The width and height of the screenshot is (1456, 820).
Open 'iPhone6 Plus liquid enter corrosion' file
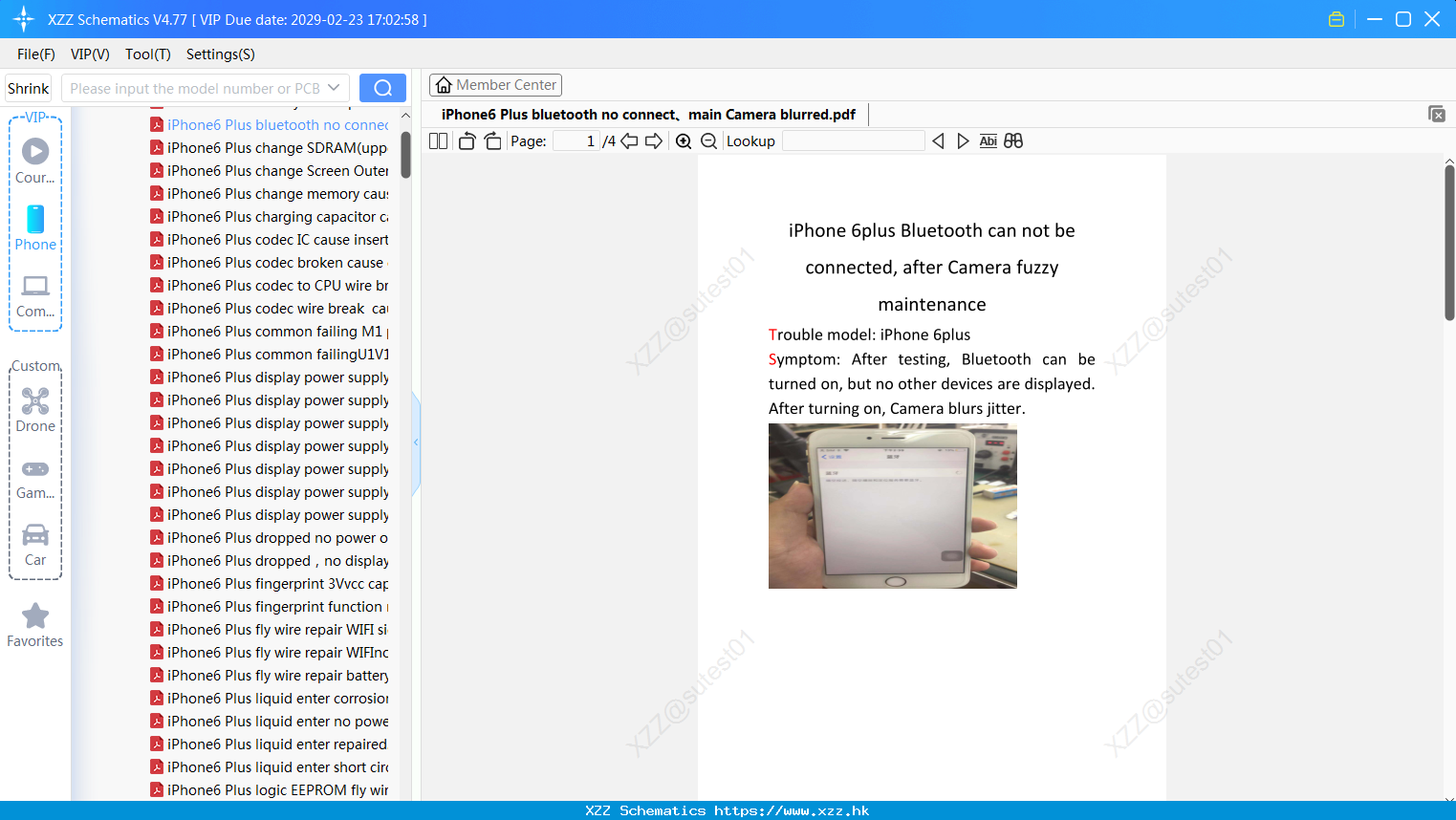click(270, 698)
